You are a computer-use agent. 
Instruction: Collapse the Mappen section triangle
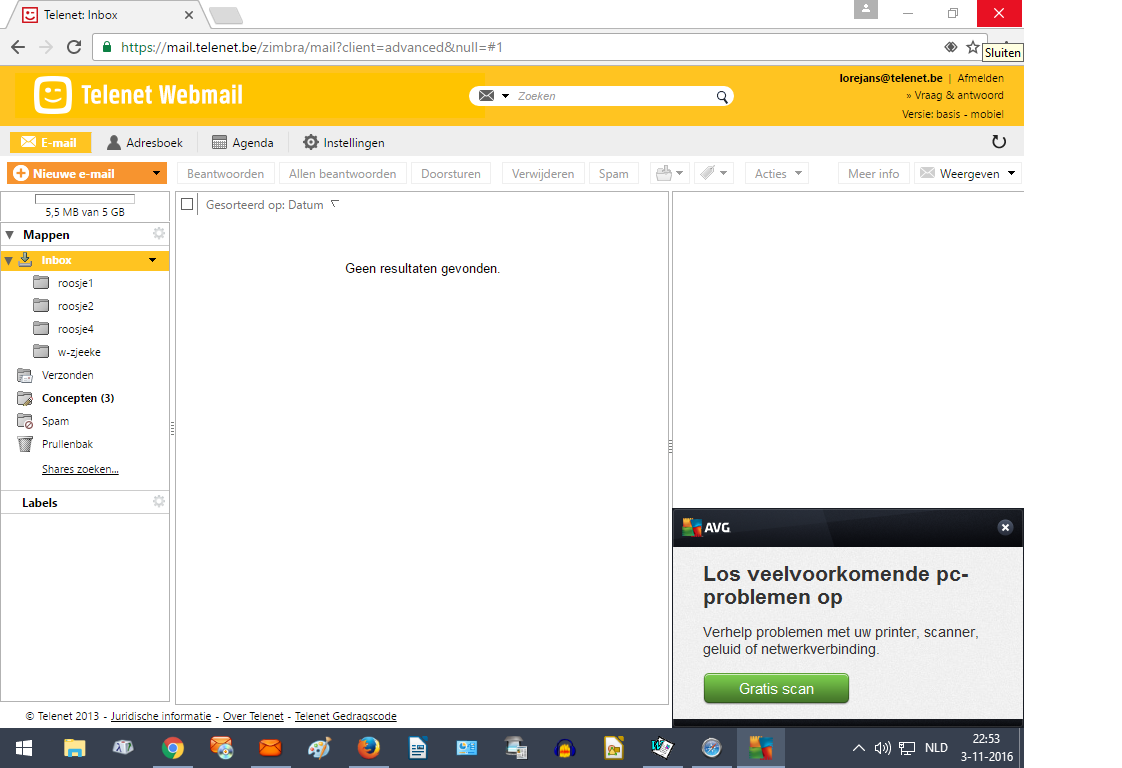coord(10,235)
